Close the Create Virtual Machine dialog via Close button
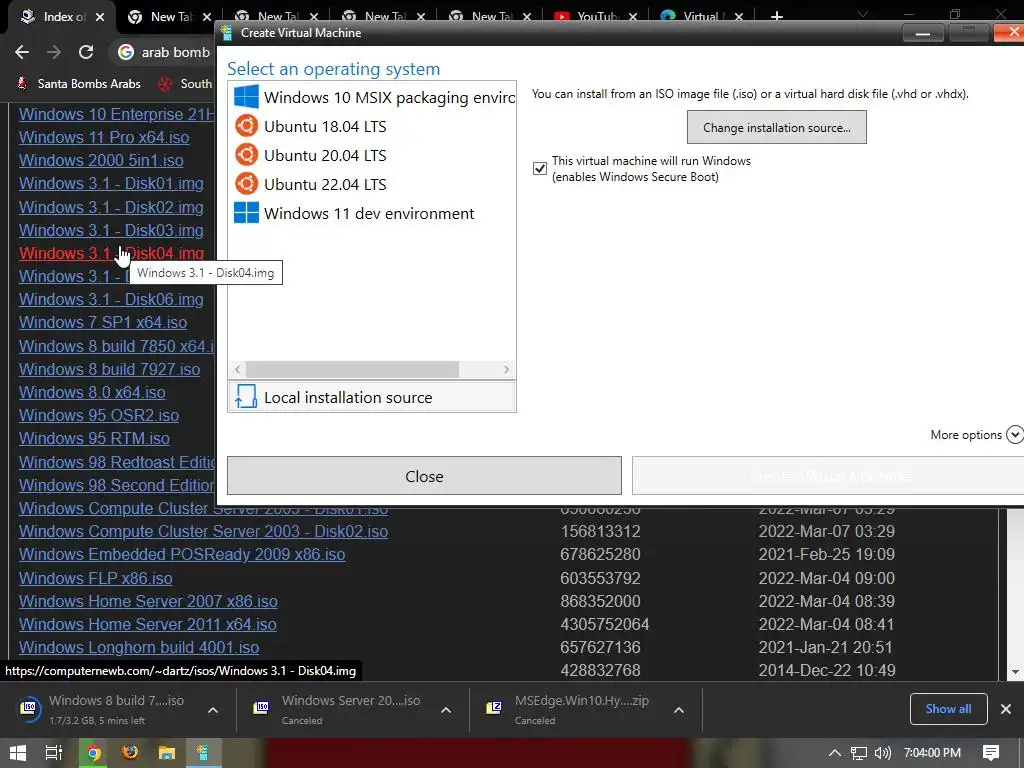 click(x=424, y=476)
